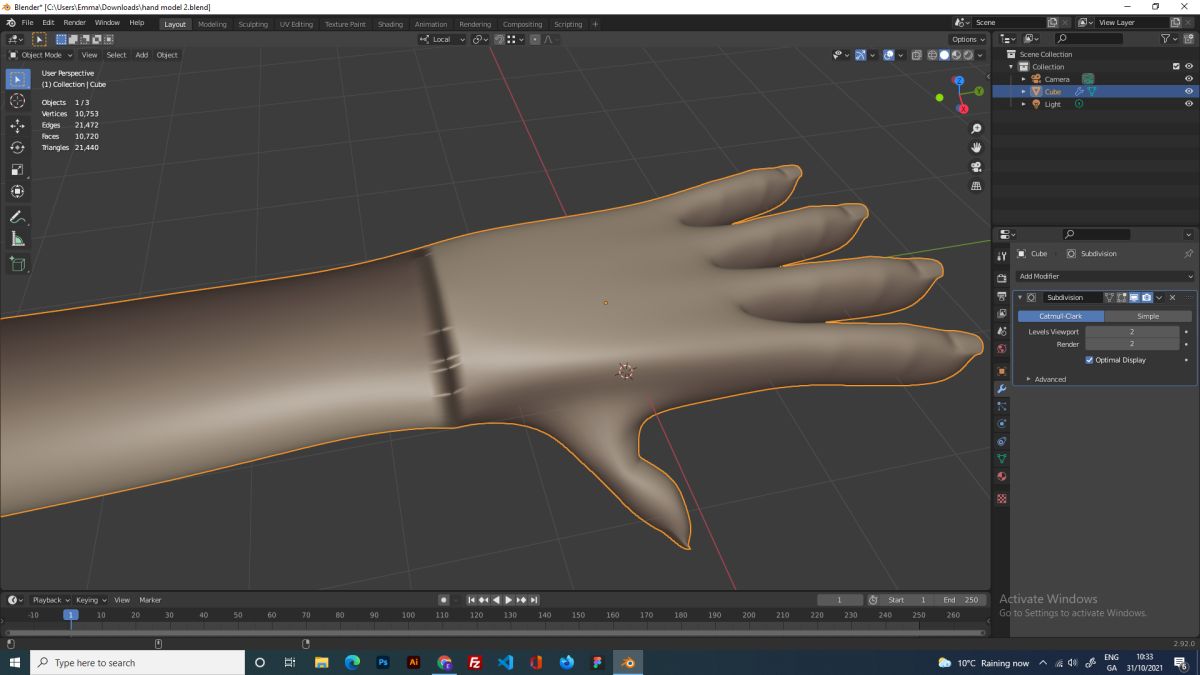1200x675 pixels.
Task: Open the Physics properties tab
Action: pos(1002,424)
